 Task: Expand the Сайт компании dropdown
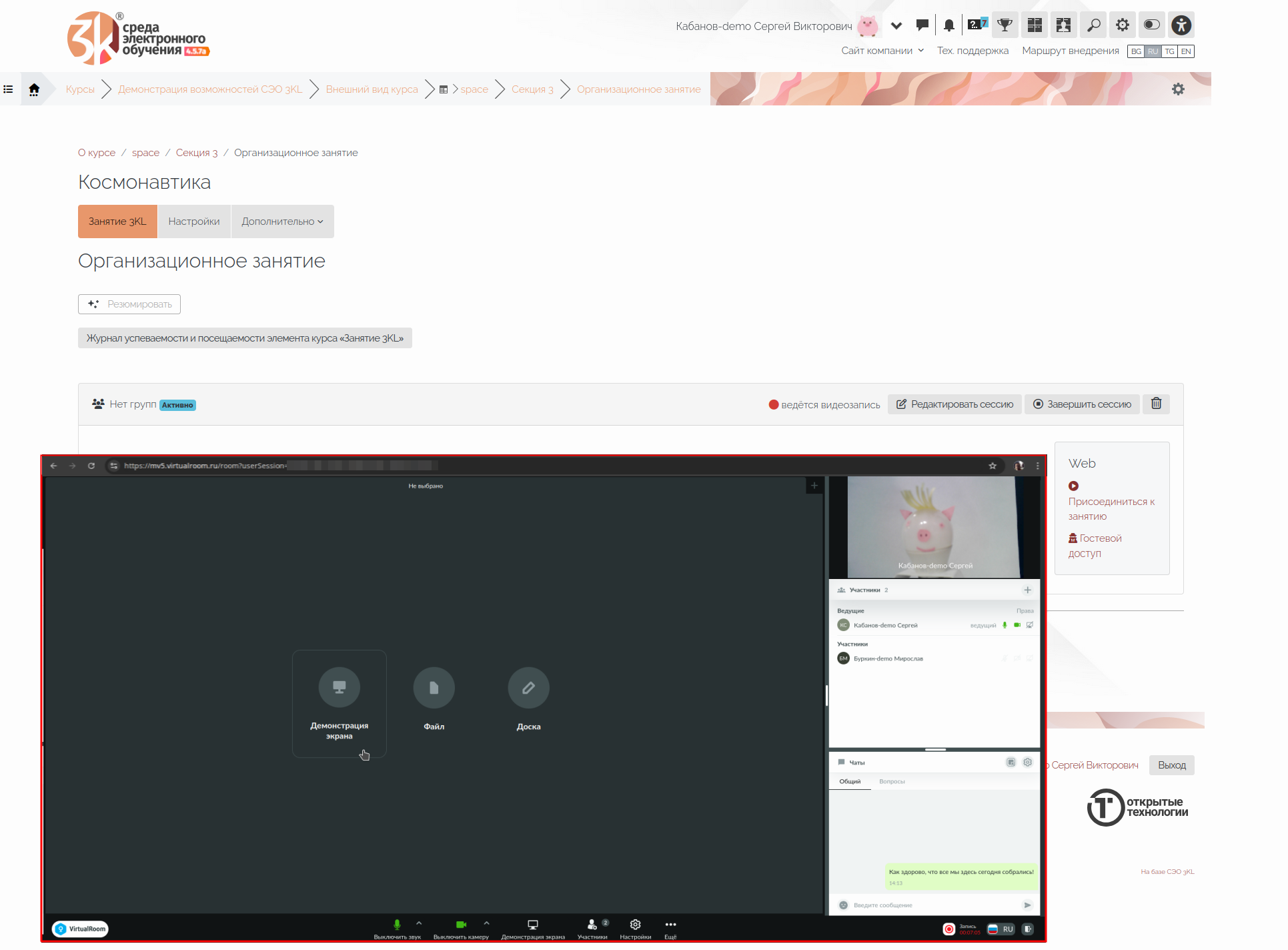(882, 51)
